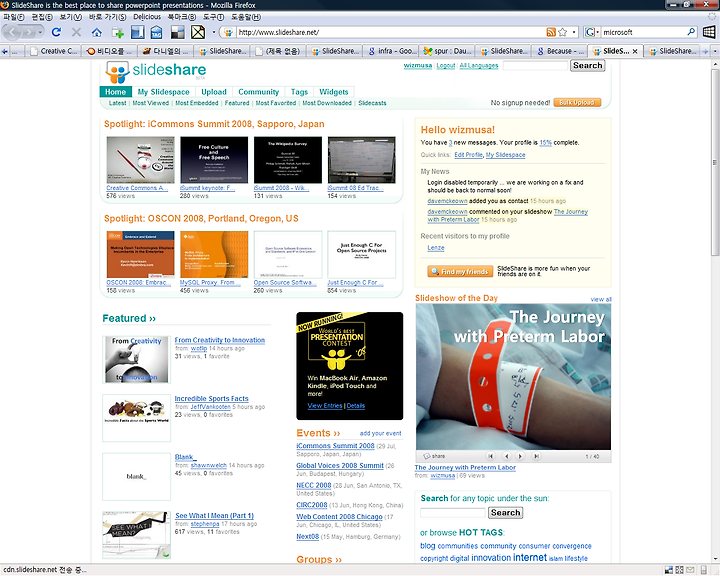Open the Incredible Sports Facts thumbnail
Viewport: 720px width, 576px height.
coord(136,418)
